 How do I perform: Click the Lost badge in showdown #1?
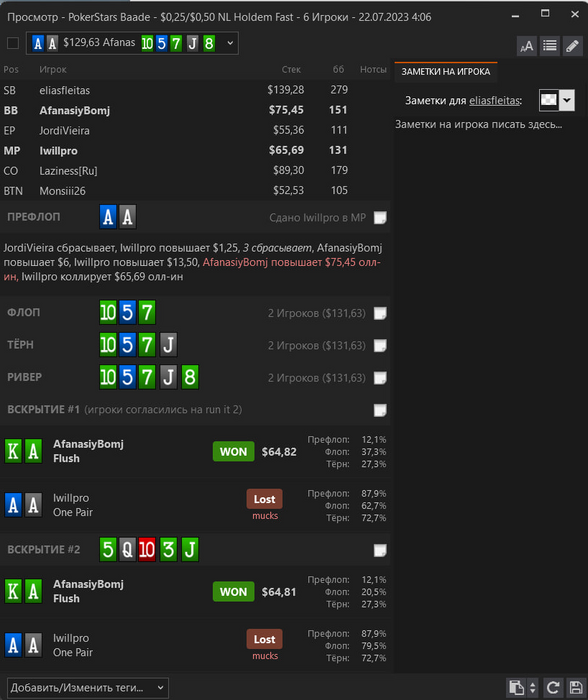[264, 499]
